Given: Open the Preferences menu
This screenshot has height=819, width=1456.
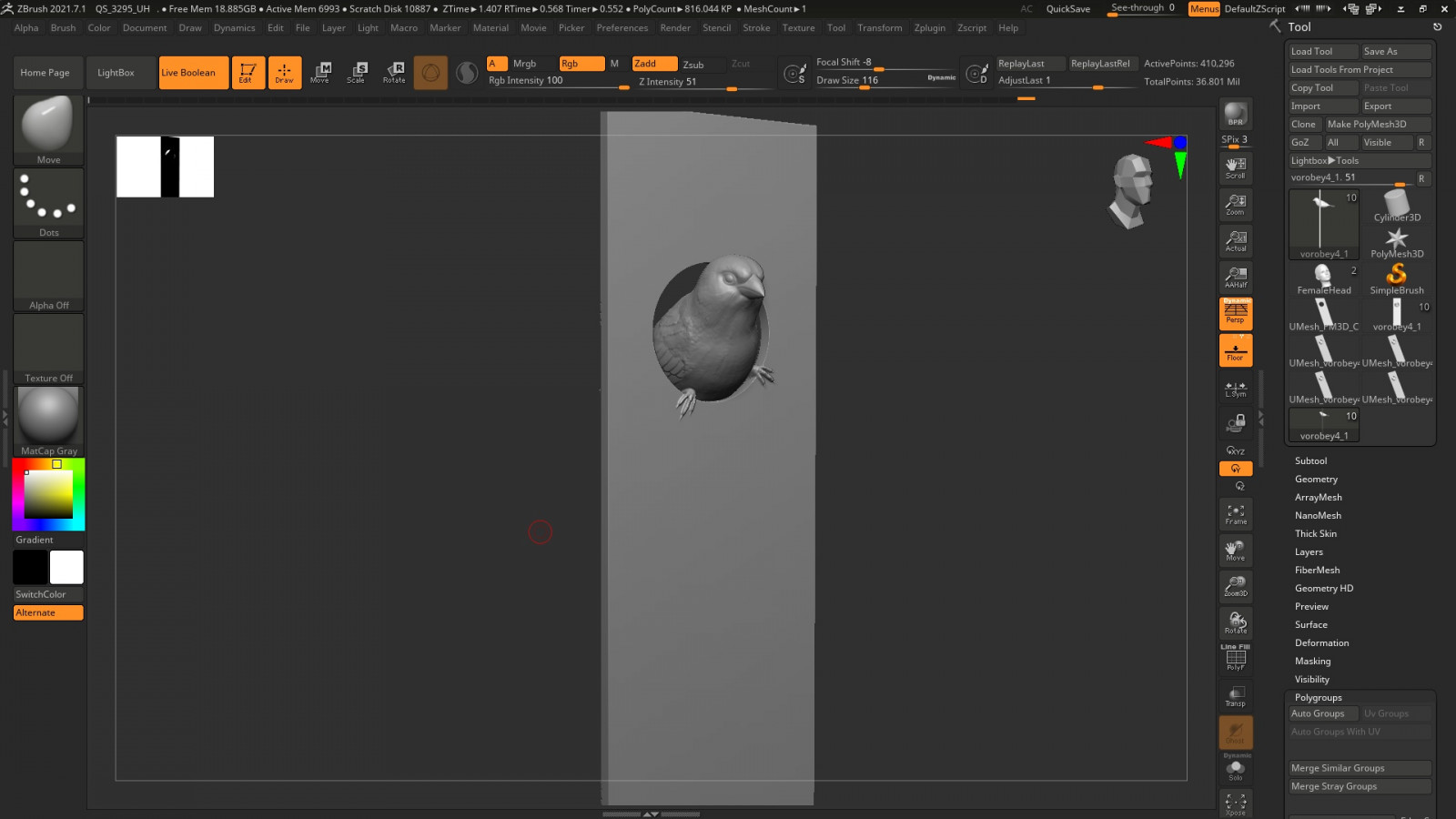Looking at the screenshot, I should click(622, 28).
